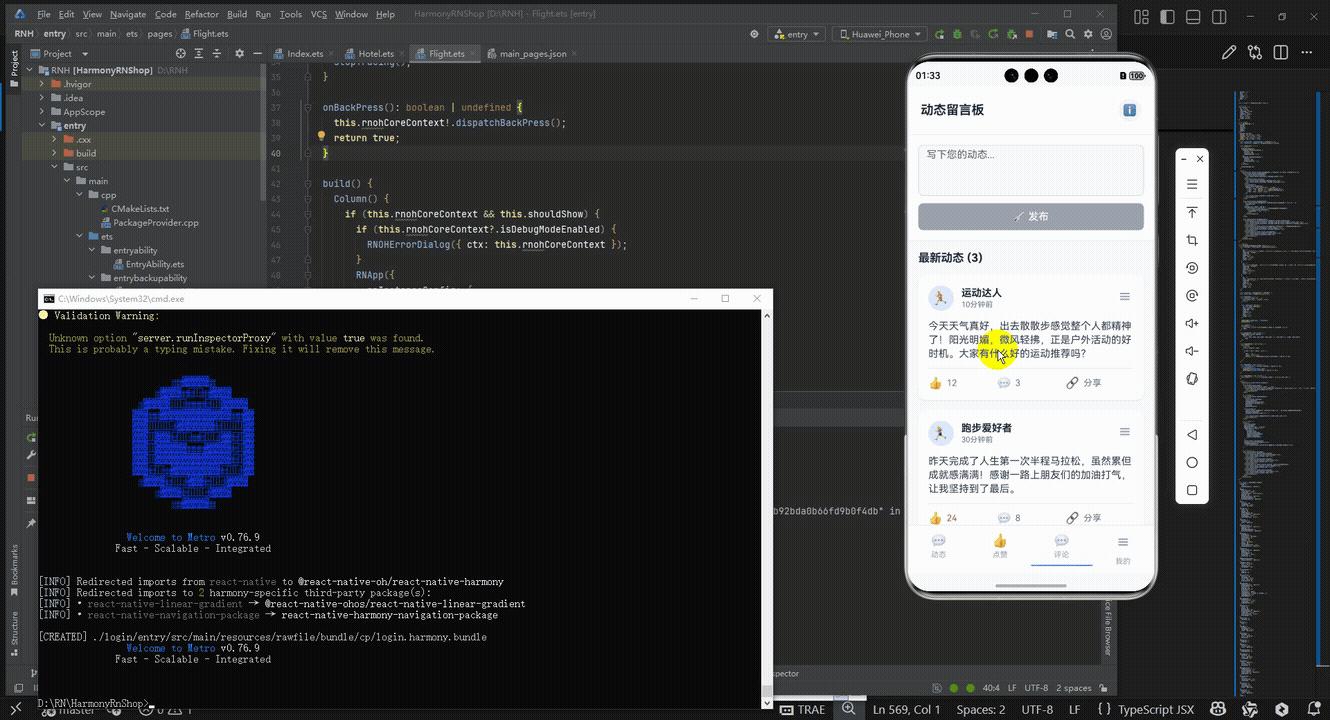Click the emulator @ icon

tap(1191, 296)
